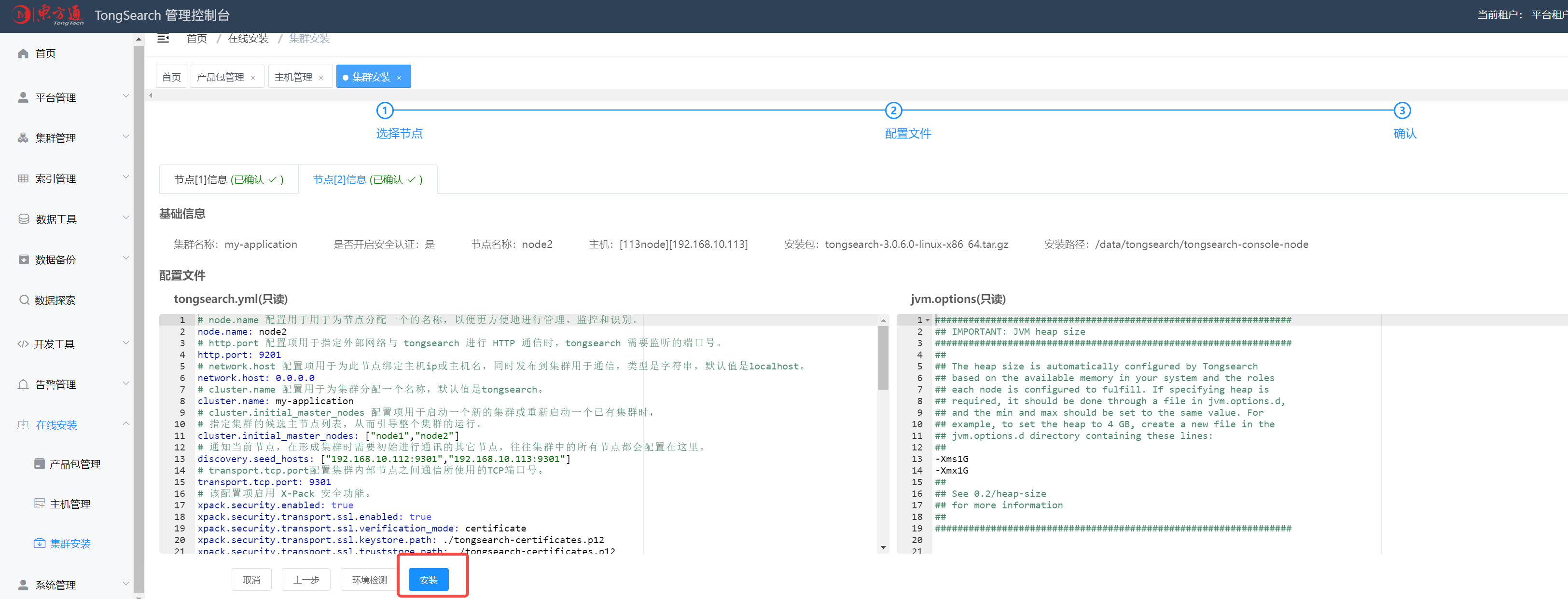Click the 产品包管理 package icon
The width and height of the screenshot is (1568, 599).
40,464
